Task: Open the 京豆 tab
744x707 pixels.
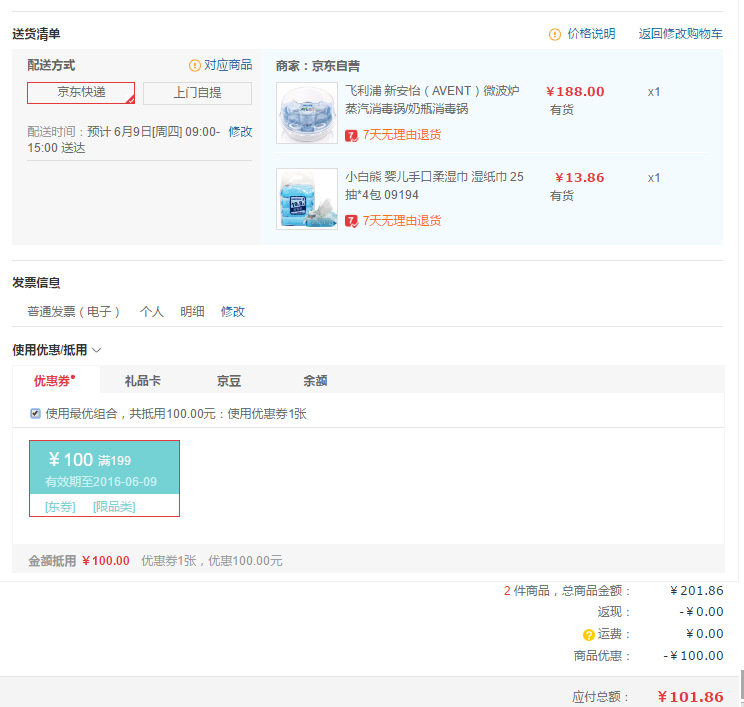Action: click(229, 381)
